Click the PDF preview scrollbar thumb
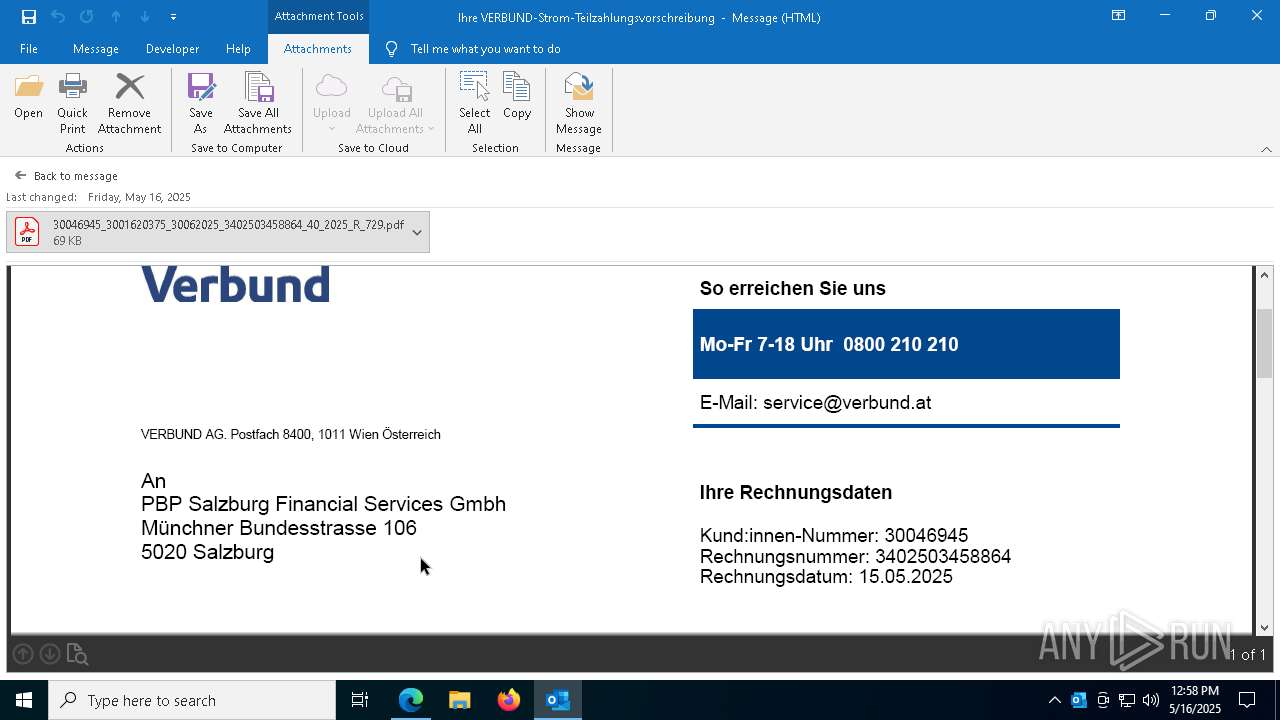This screenshot has width=1280, height=720. (x=1264, y=343)
